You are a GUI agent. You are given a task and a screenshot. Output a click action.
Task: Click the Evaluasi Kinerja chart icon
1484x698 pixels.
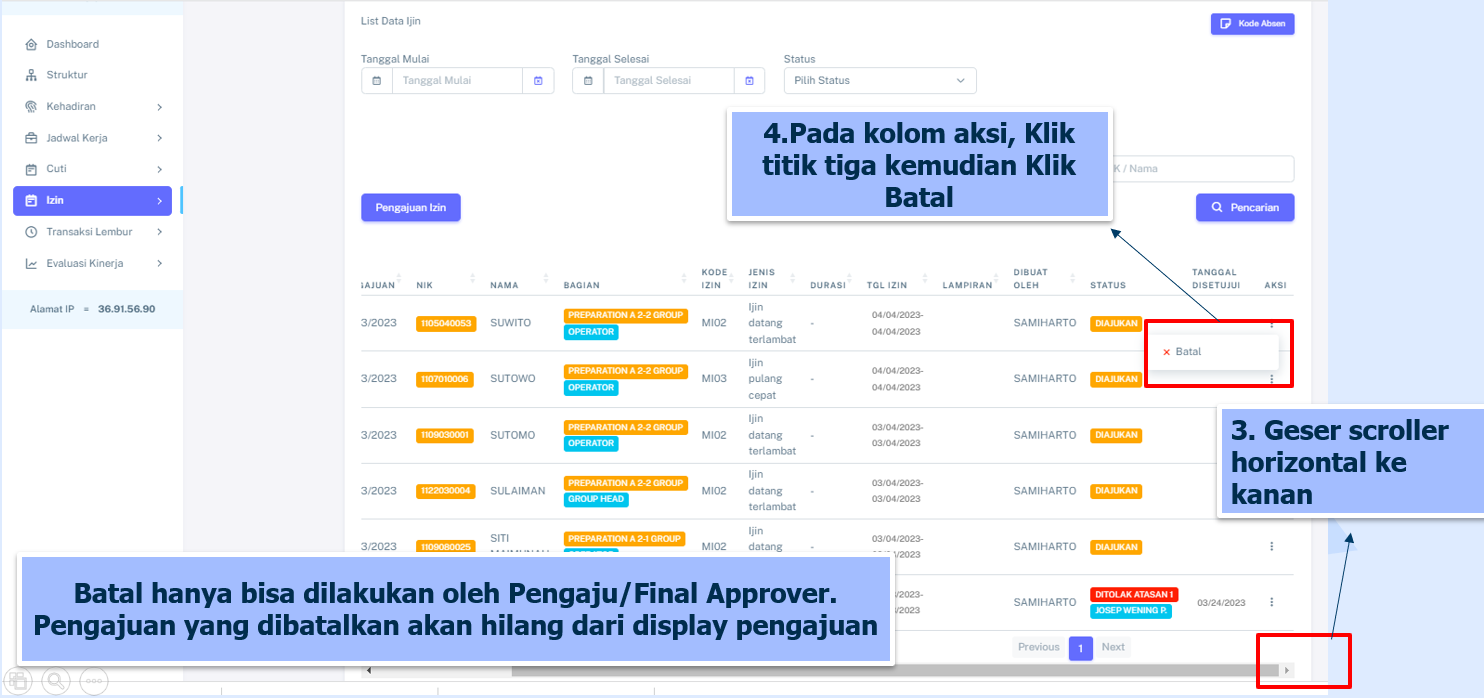[x=31, y=264]
